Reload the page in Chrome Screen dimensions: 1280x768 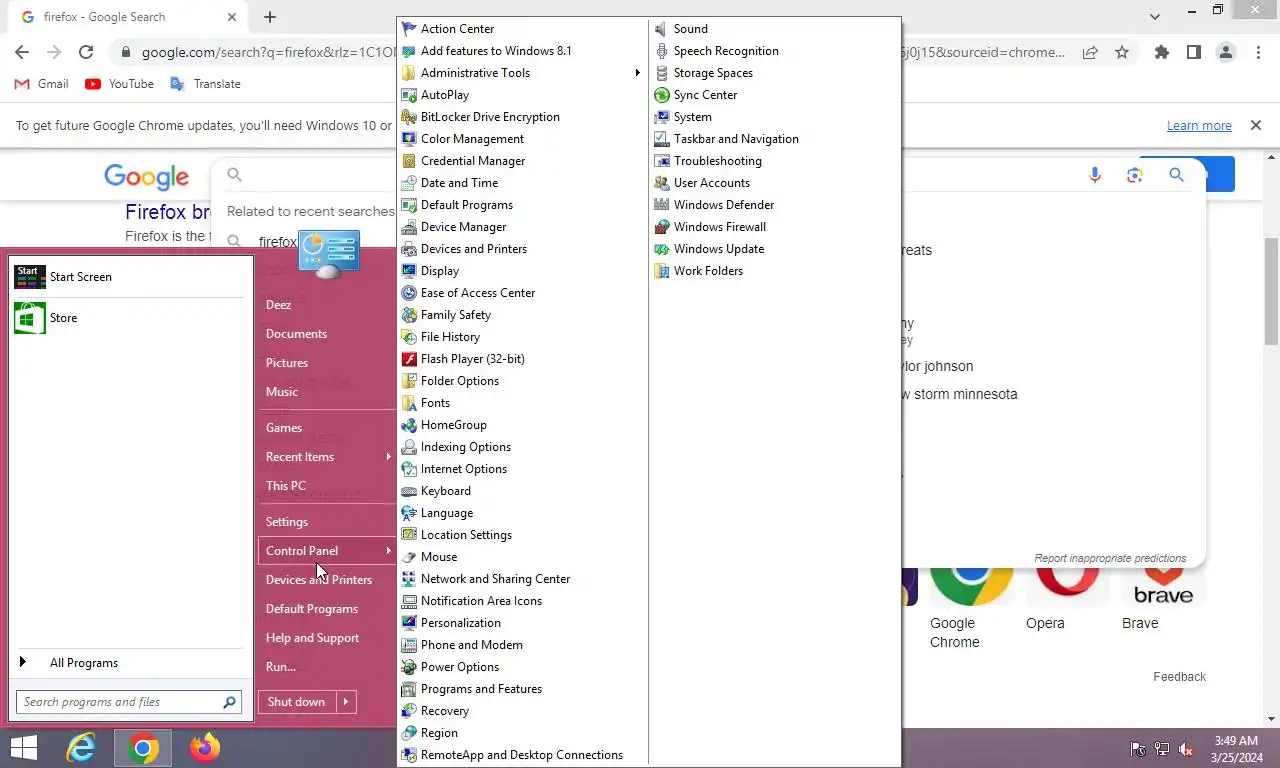[x=86, y=52]
